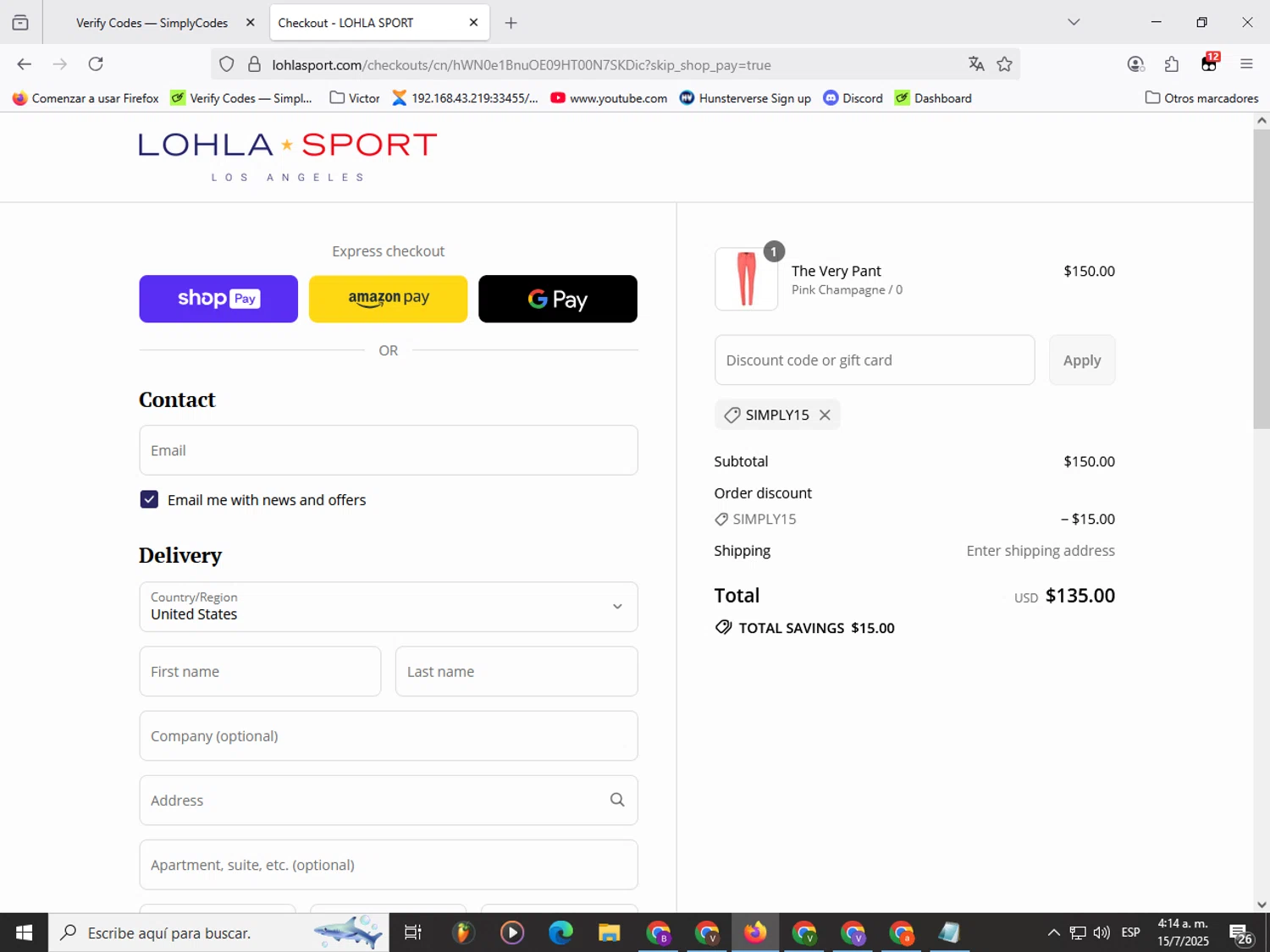Screen dimensions: 1270x952
Task: Open Firefox account icon
Action: tap(1135, 64)
